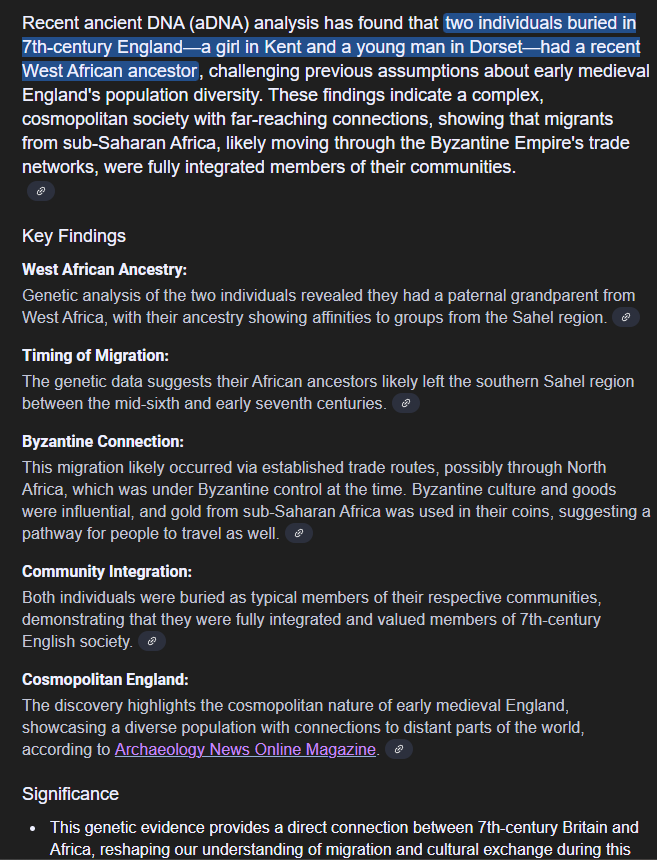Screen dimensions: 657x860
Task: Click the "Cosmopolitan England:" subheading
Action: click(x=105, y=680)
